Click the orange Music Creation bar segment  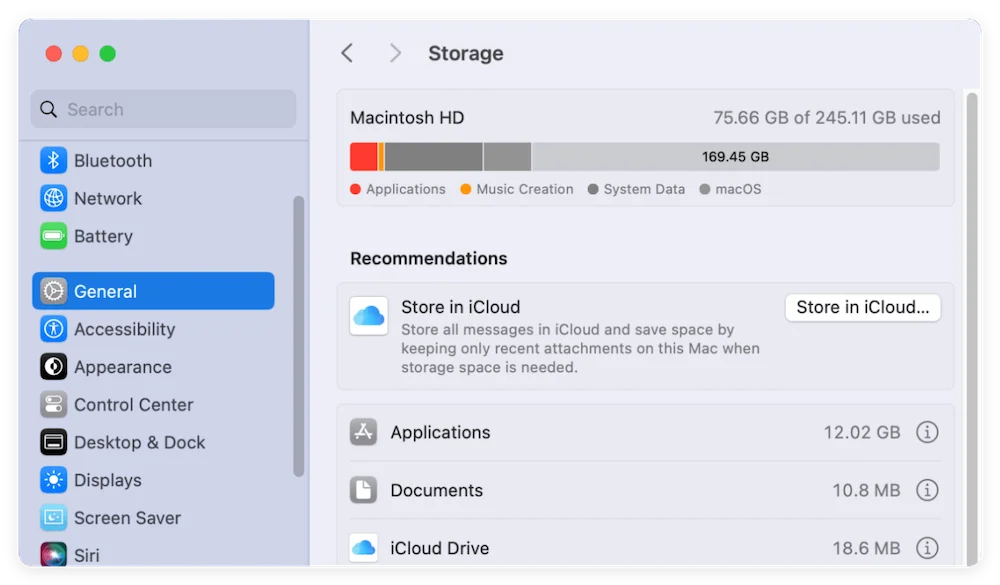[381, 156]
